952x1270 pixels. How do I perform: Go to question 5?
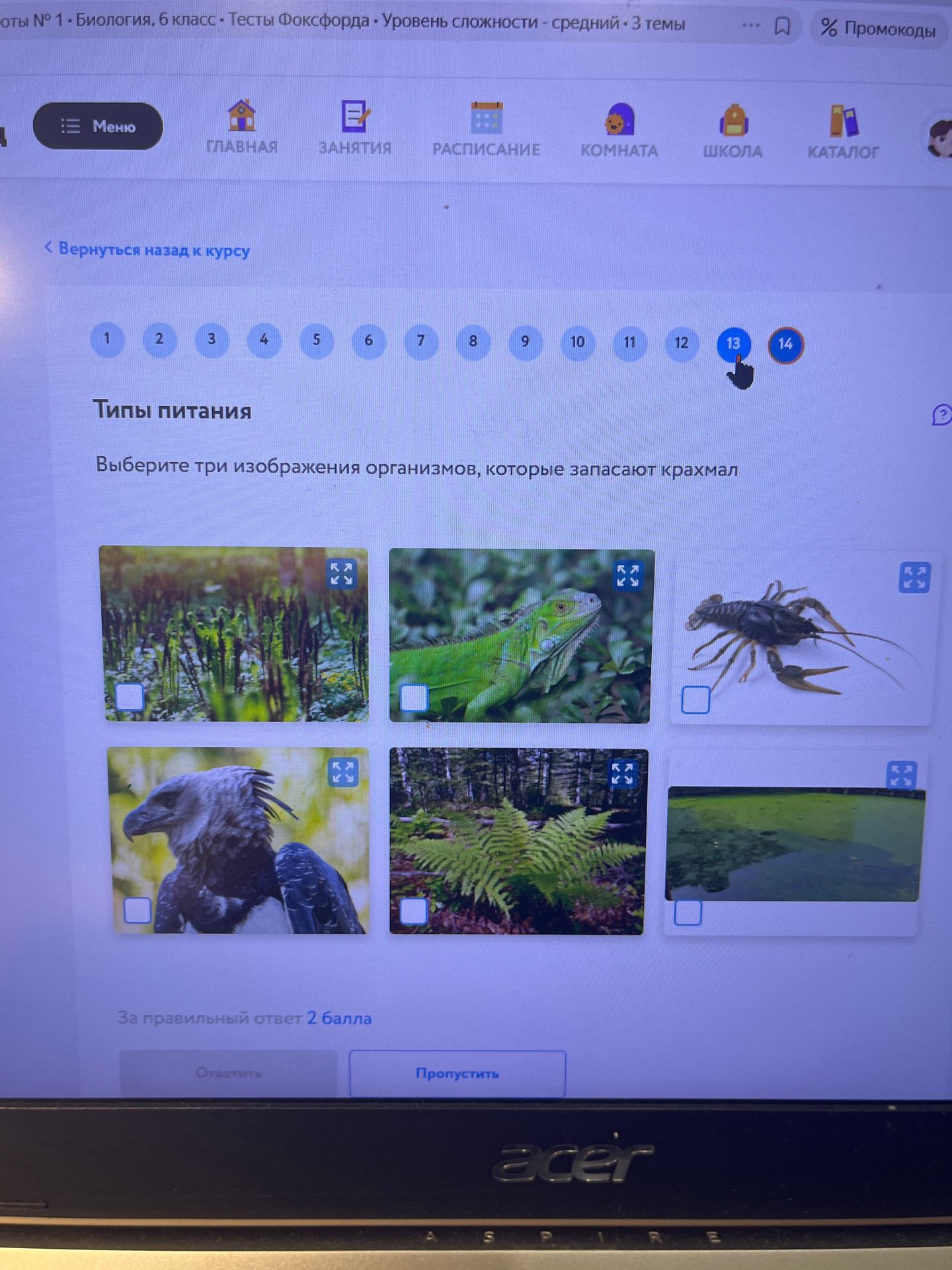tap(316, 341)
